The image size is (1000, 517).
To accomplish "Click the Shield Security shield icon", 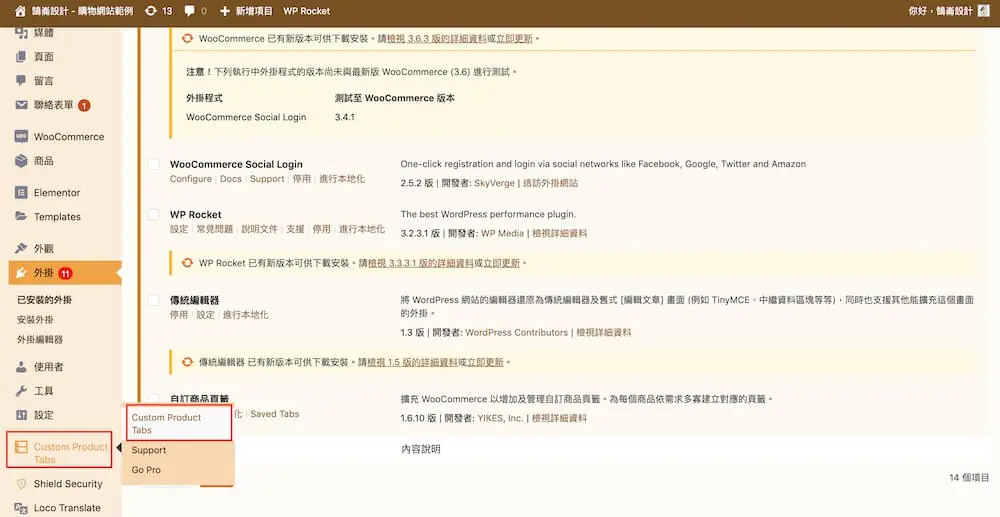I will [x=21, y=484].
